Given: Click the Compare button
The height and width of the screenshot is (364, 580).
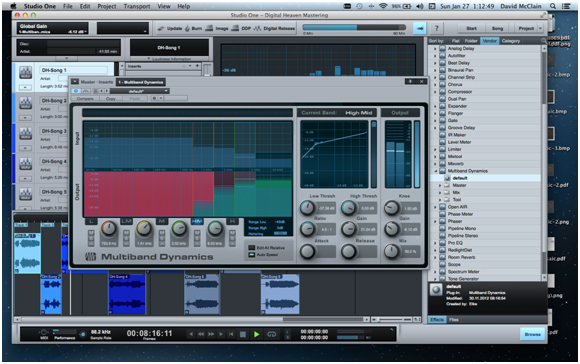Looking at the screenshot, I should coord(85,98).
